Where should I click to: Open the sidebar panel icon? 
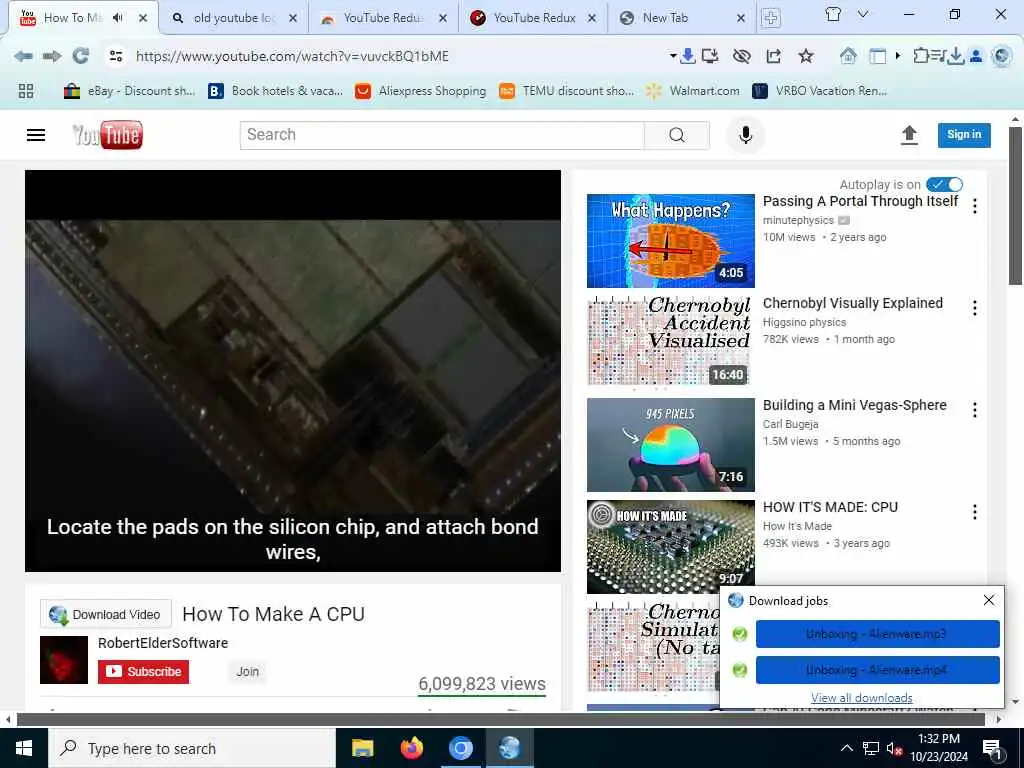coord(878,56)
